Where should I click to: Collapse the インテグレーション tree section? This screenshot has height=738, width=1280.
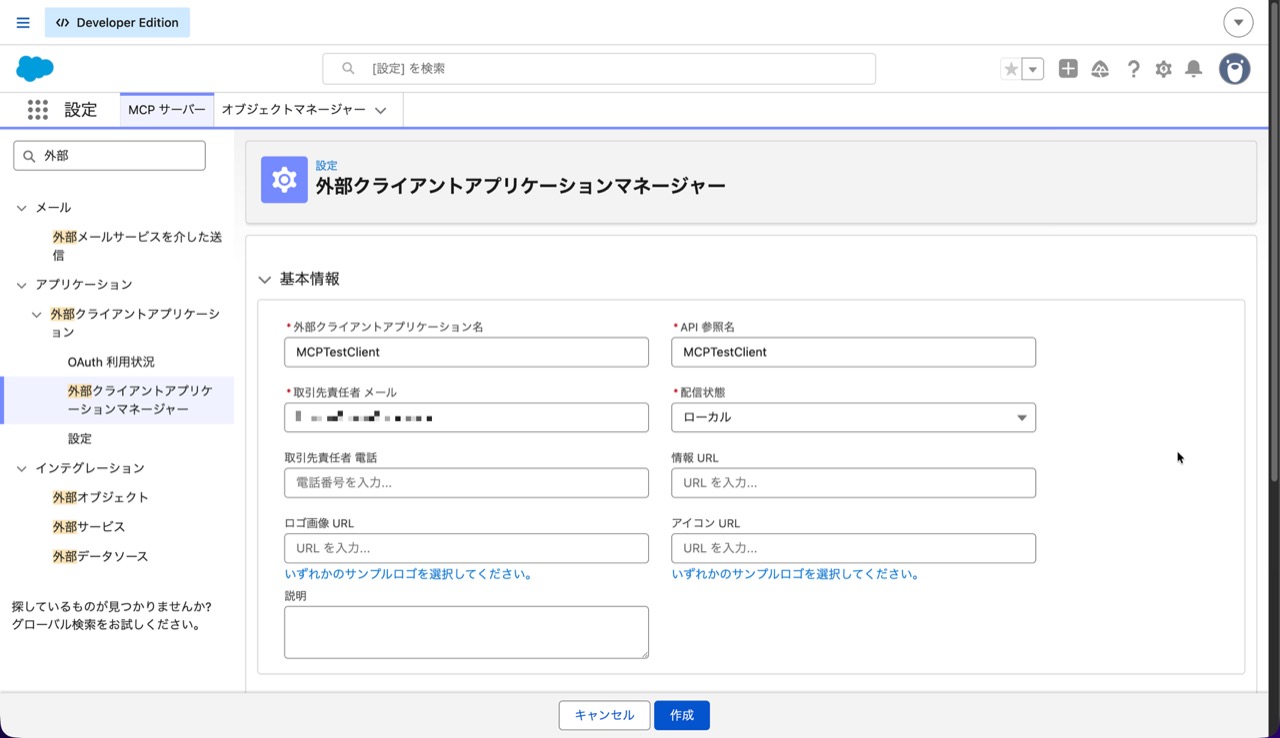click(x=22, y=468)
